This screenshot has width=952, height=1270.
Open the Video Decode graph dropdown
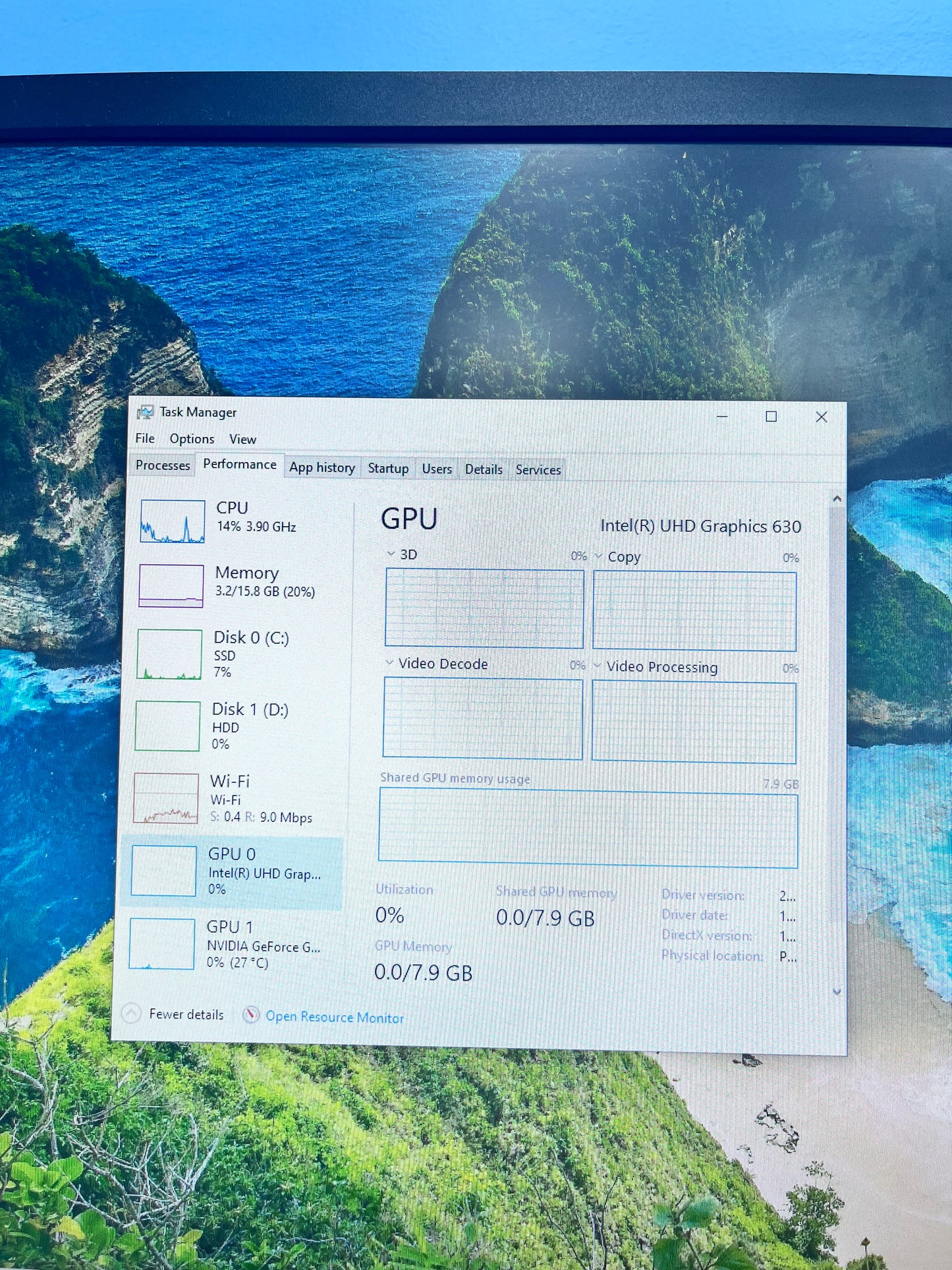[389, 662]
